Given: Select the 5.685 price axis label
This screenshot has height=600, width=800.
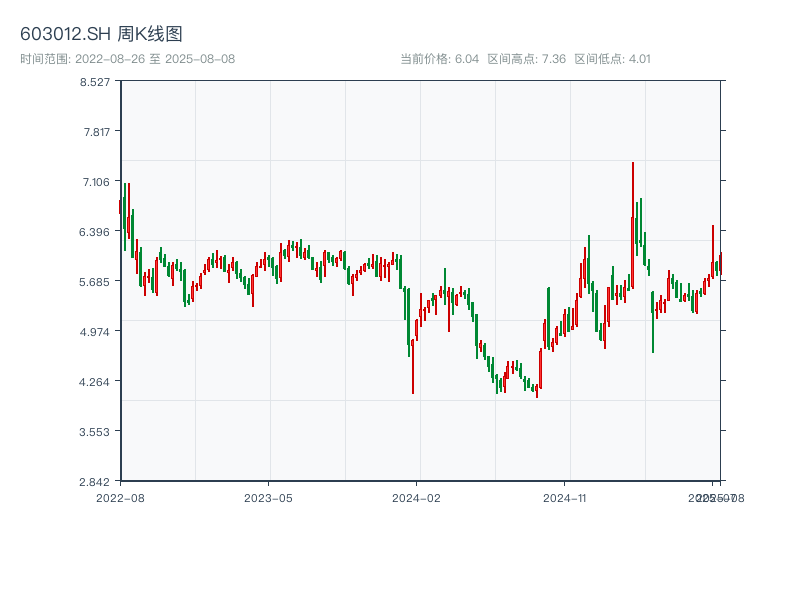Looking at the screenshot, I should (x=95, y=282).
